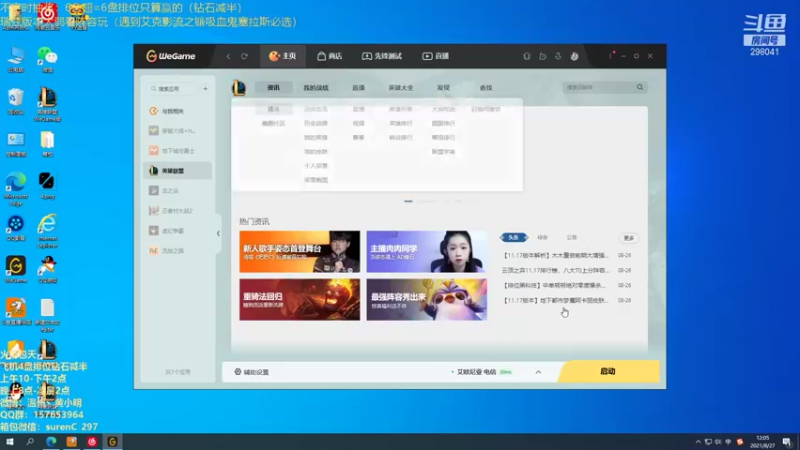Open the 新人歌手姿态首登舞台 news thumbnail

[299, 252]
